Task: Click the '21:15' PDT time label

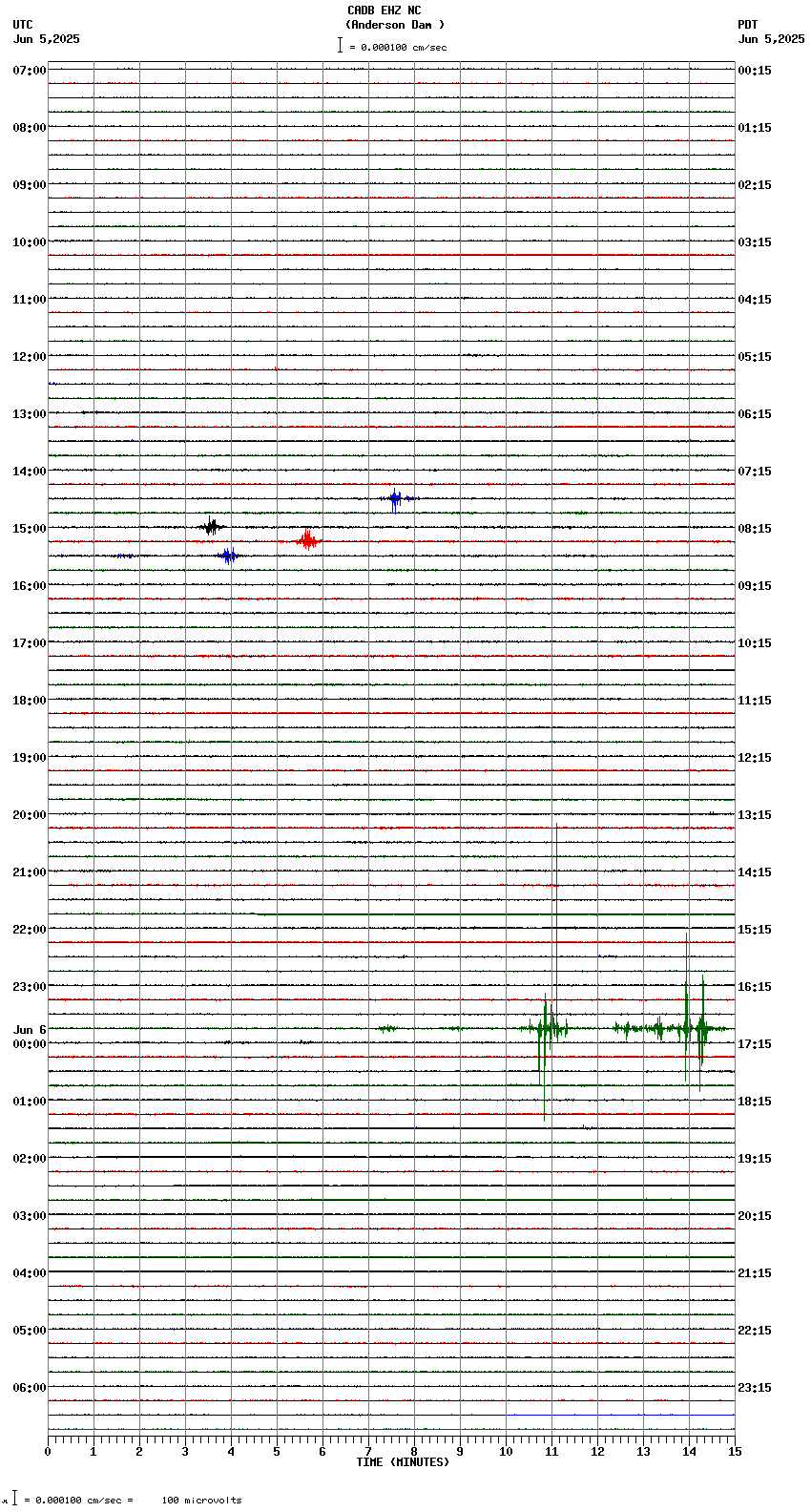Action: coord(755,1273)
